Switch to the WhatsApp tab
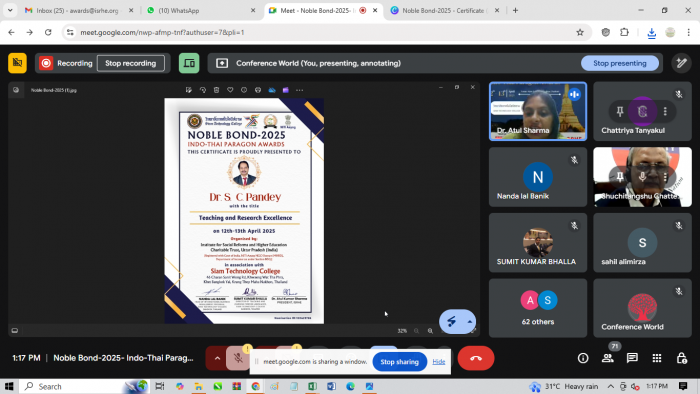 [201, 10]
